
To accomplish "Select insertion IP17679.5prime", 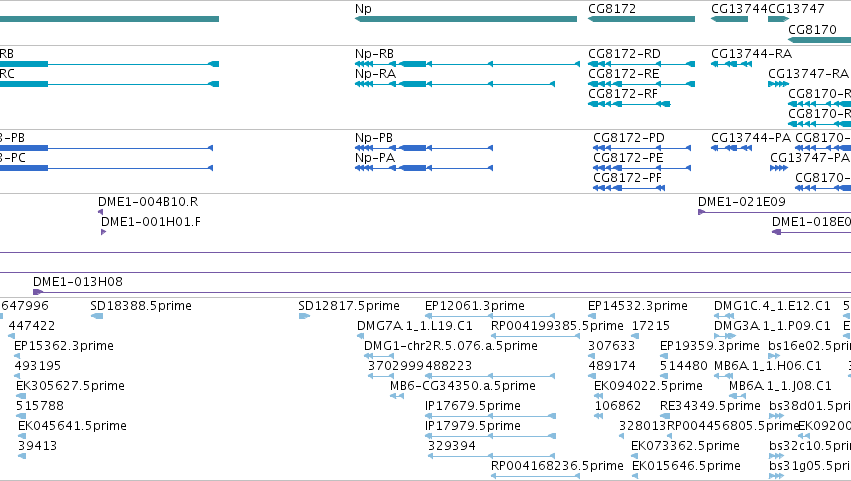I will tap(472, 407).
